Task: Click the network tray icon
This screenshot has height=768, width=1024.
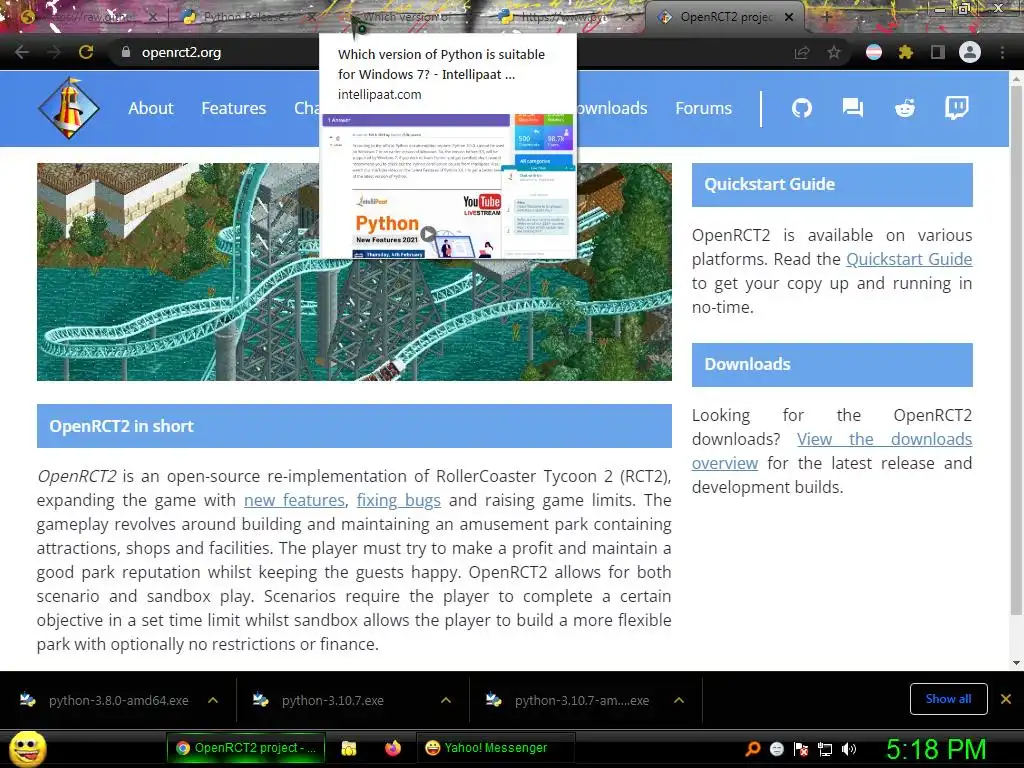Action: coord(825,749)
